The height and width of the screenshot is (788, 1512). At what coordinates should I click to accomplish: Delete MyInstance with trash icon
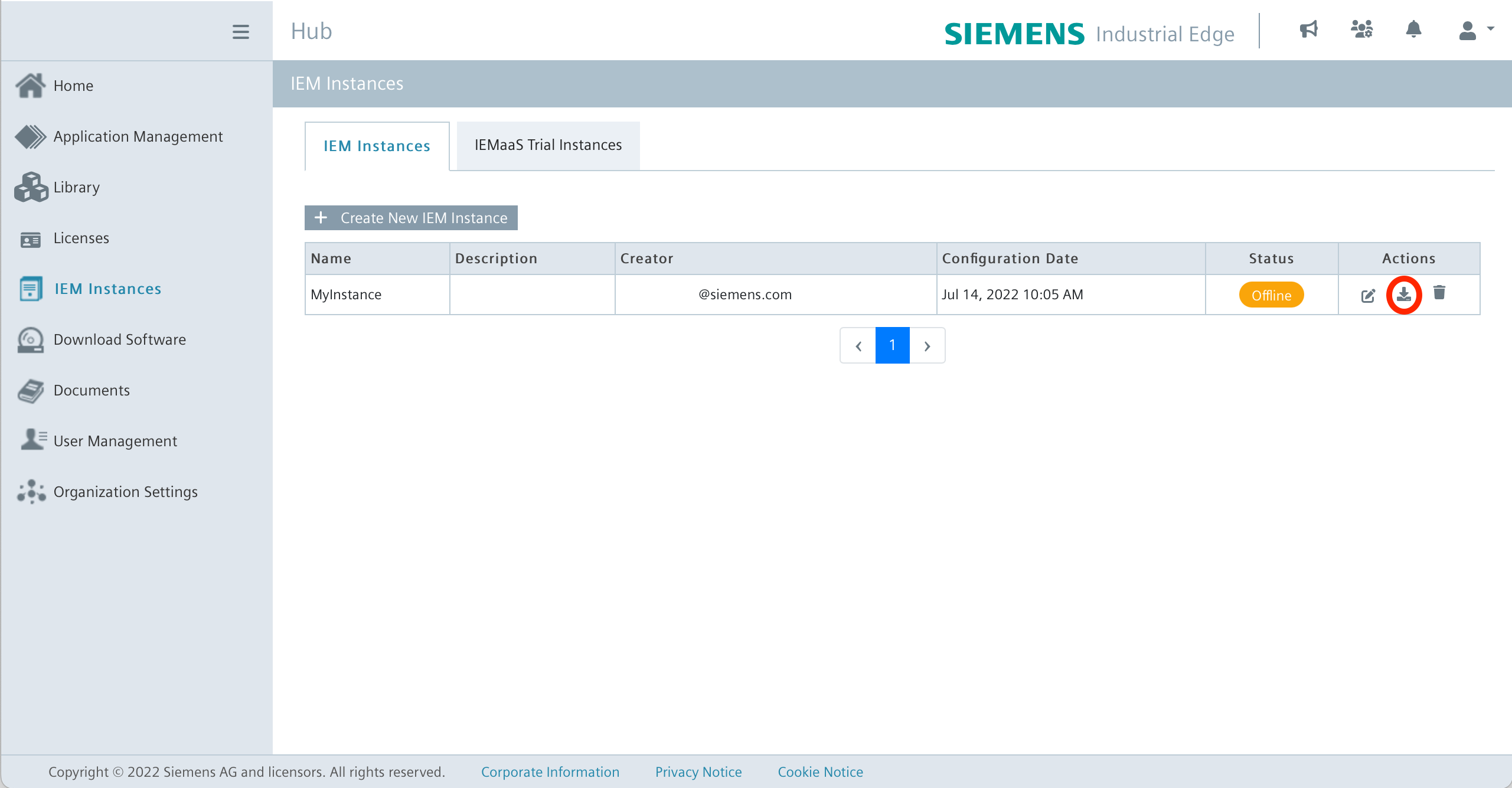pos(1439,293)
